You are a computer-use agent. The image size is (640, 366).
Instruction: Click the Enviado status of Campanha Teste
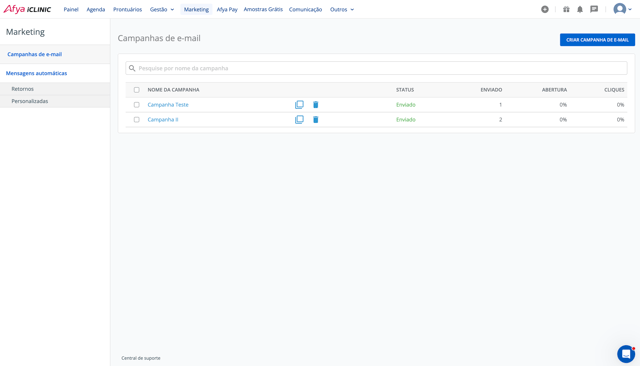(405, 105)
